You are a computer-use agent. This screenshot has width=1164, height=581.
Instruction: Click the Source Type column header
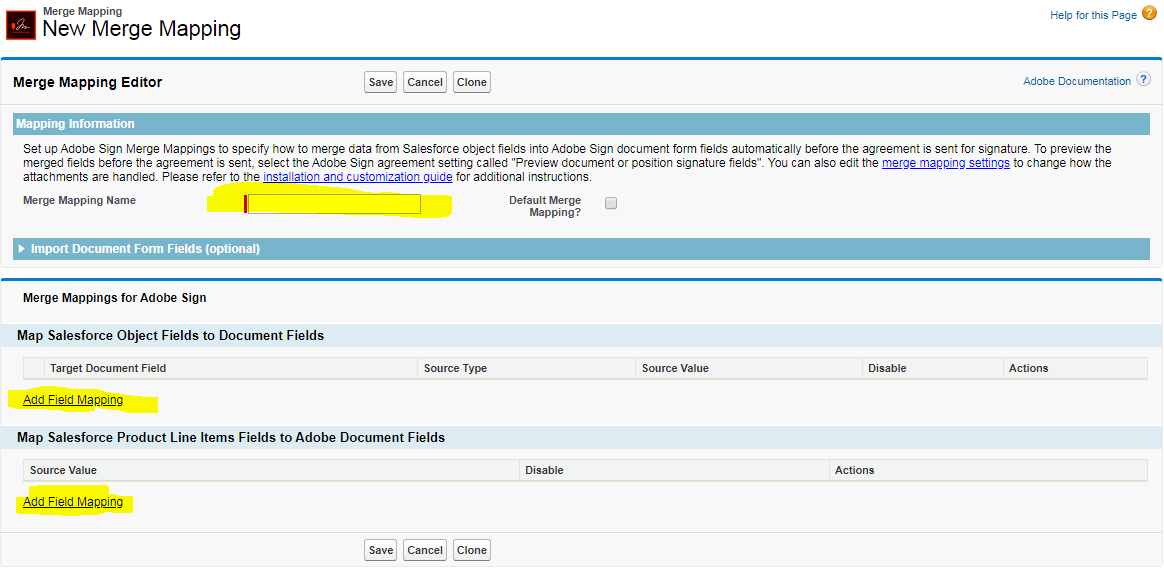pos(455,368)
